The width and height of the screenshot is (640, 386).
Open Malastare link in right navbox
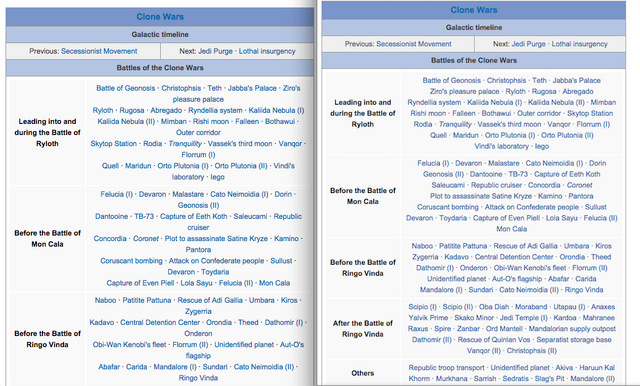click(504, 163)
